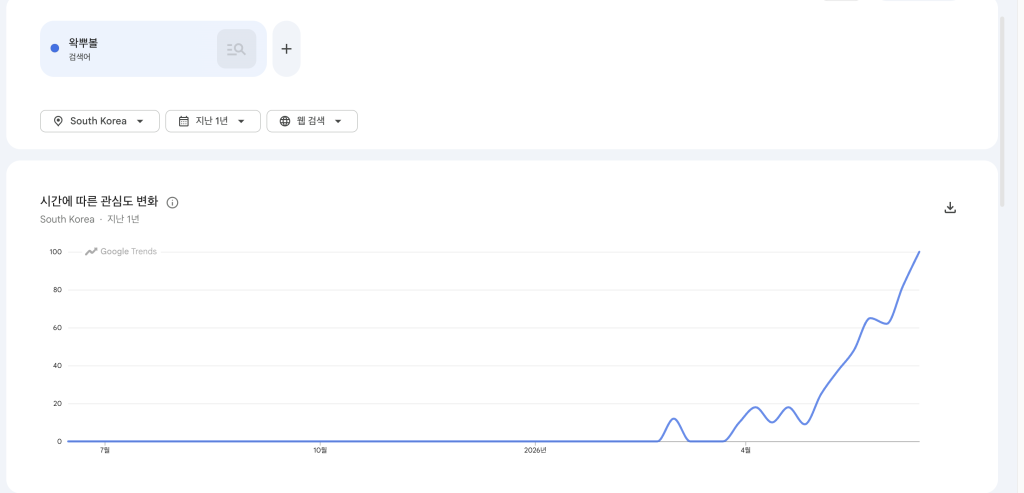Click the Google Trends logo watermark
Image resolution: width=1024 pixels, height=493 pixels.
click(121, 251)
